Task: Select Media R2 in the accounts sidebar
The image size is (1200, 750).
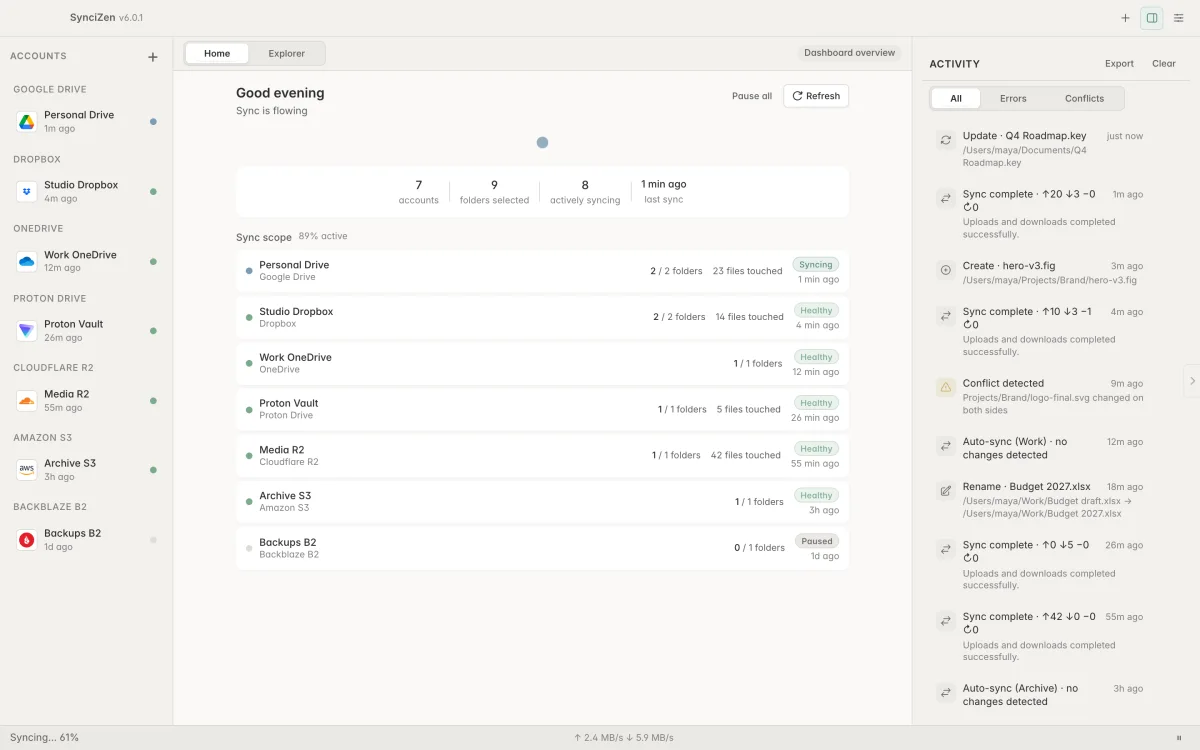Action: tap(86, 401)
